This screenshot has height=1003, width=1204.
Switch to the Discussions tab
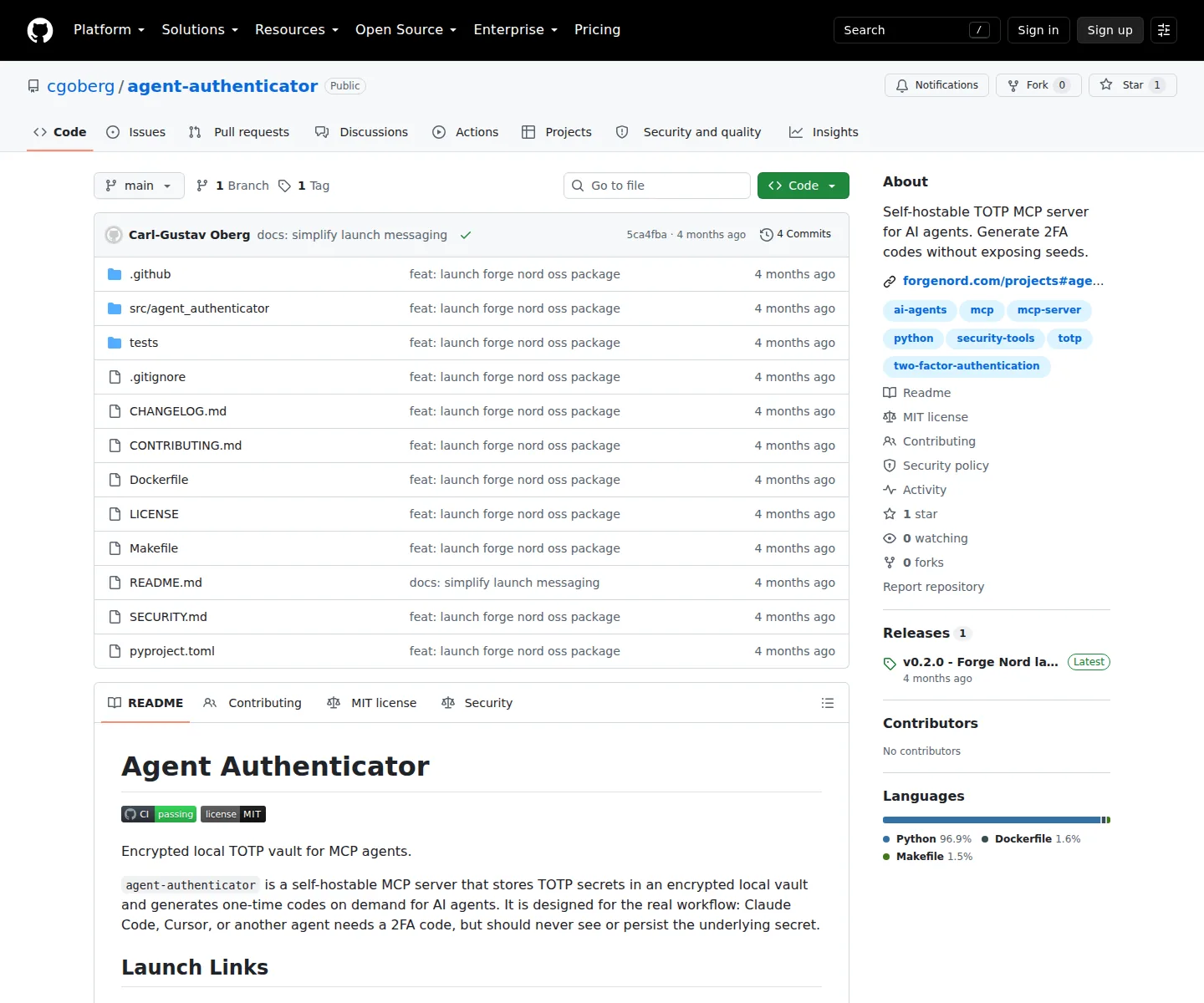pyautogui.click(x=361, y=132)
